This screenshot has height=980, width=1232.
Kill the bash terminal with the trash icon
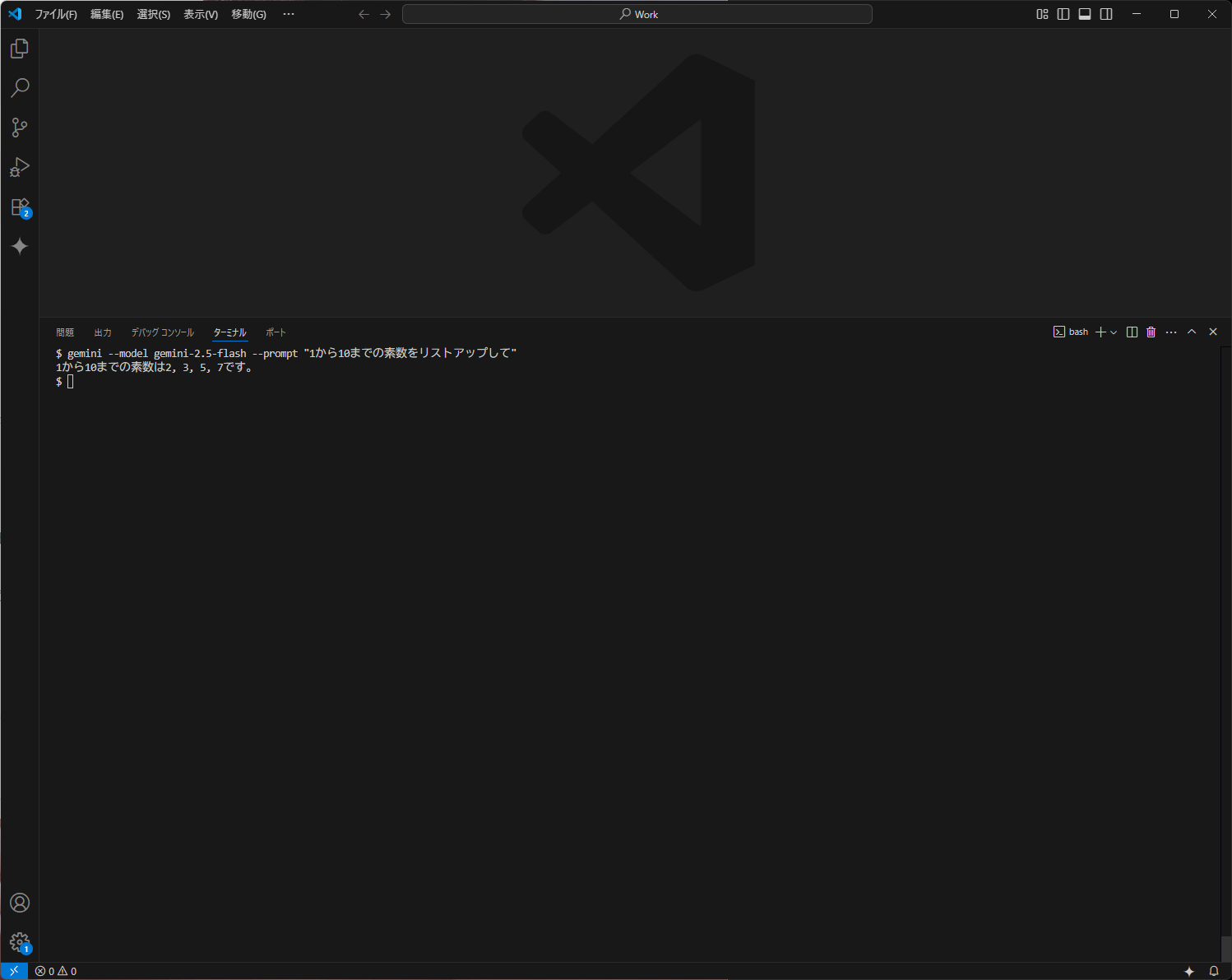(1151, 332)
